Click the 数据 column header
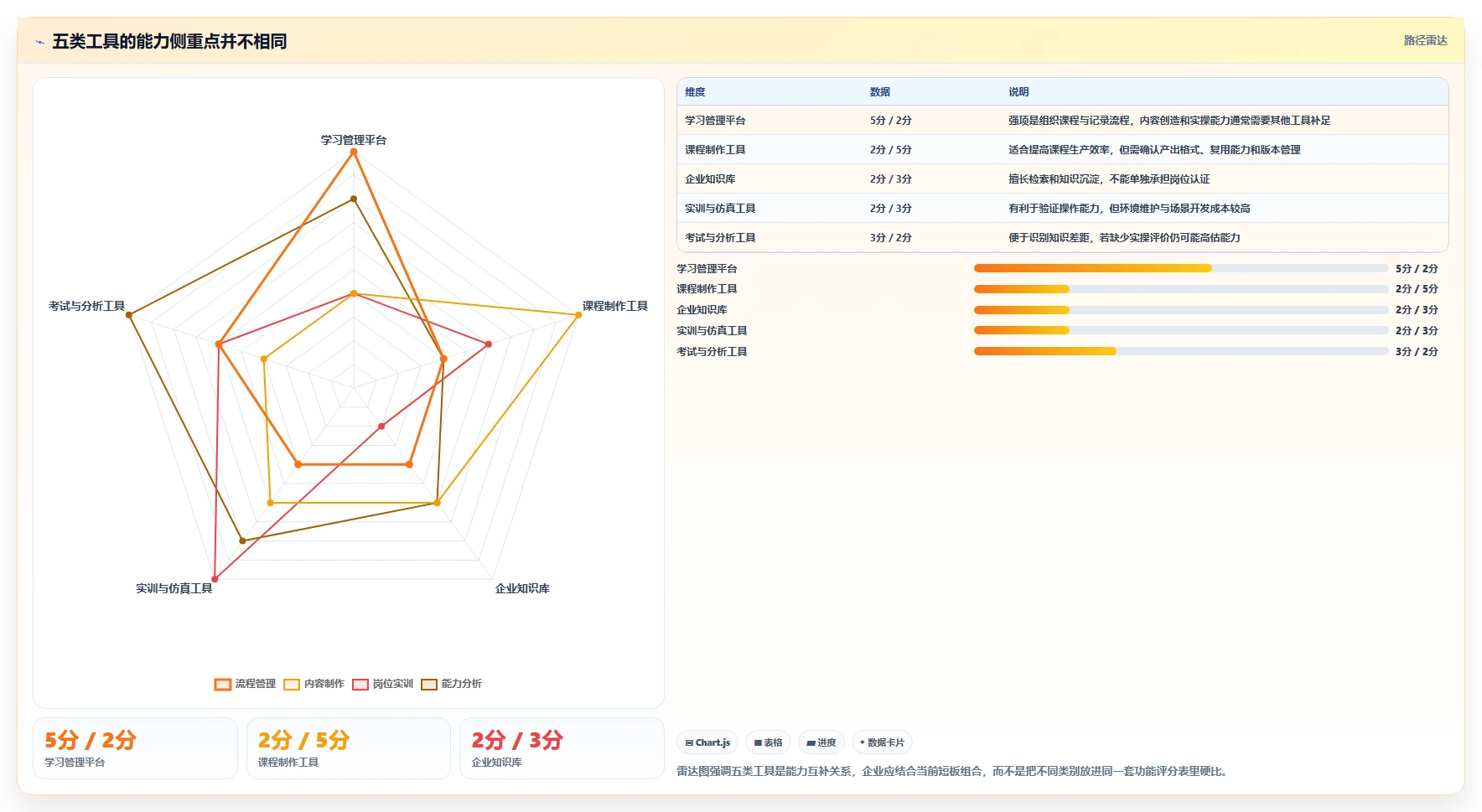This screenshot has width=1482, height=812. [879, 92]
